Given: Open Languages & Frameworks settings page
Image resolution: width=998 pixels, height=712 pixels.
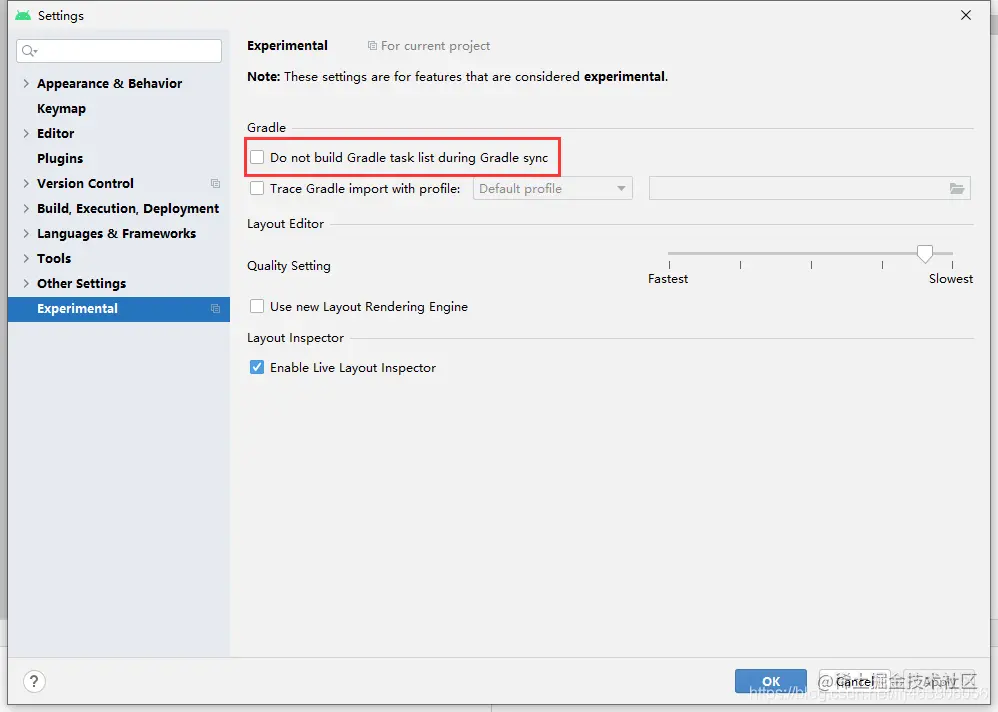Looking at the screenshot, I should (116, 234).
